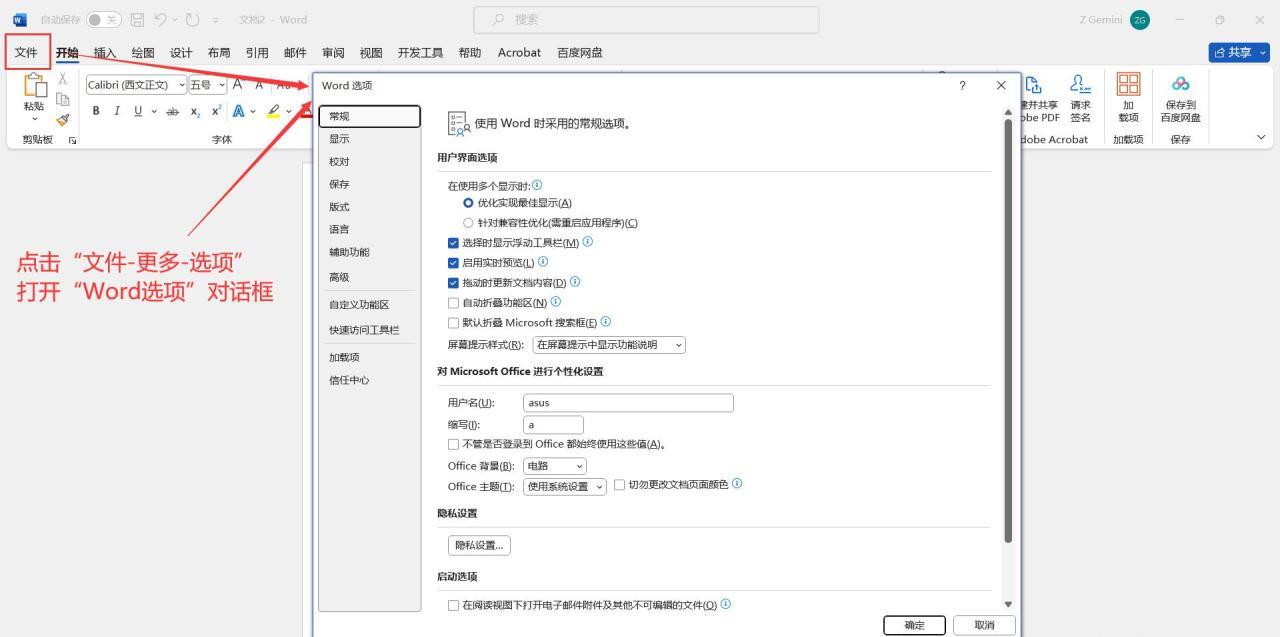
Task: Click the Word app icon in title bar
Action: point(20,20)
